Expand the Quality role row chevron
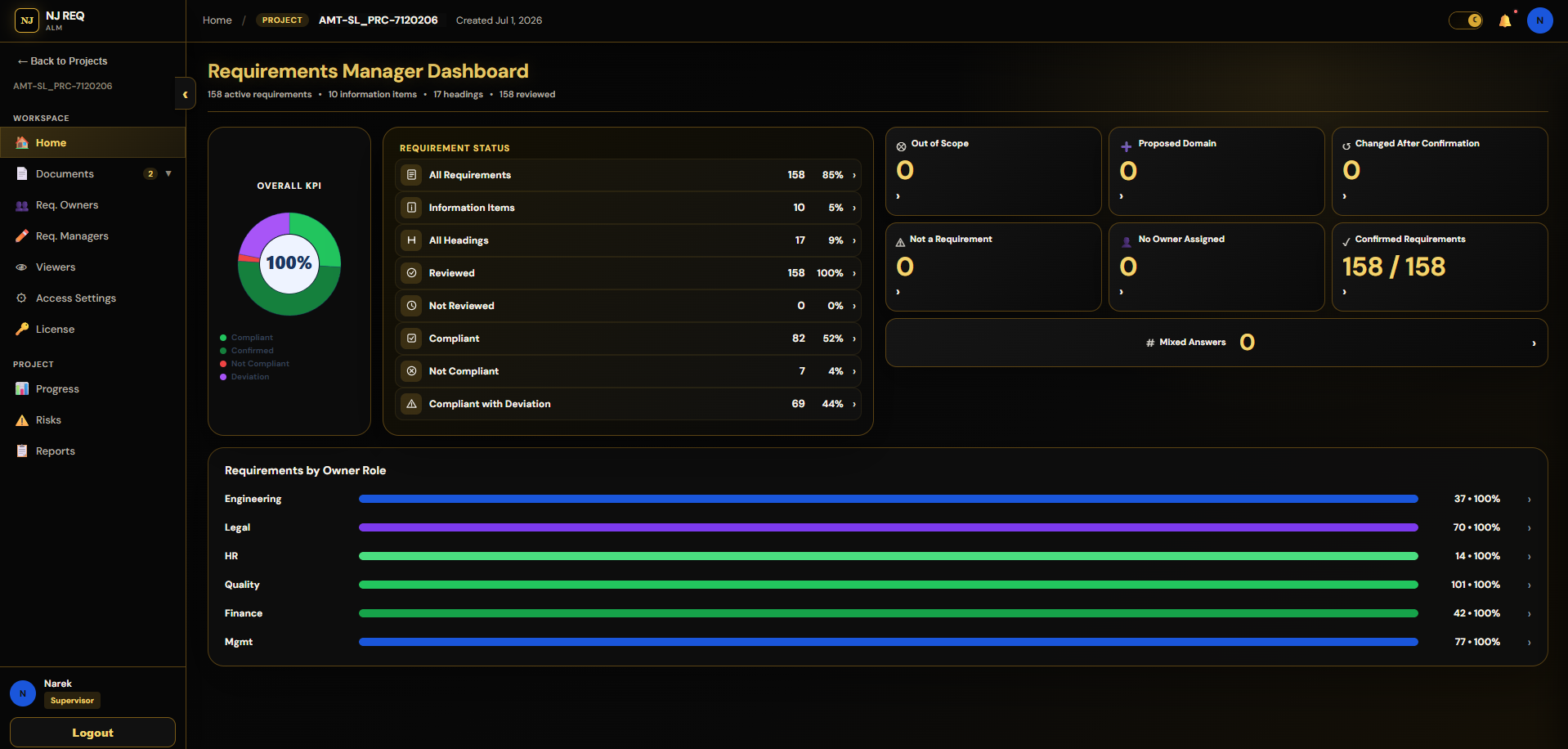1568x749 pixels. pyautogui.click(x=1529, y=585)
